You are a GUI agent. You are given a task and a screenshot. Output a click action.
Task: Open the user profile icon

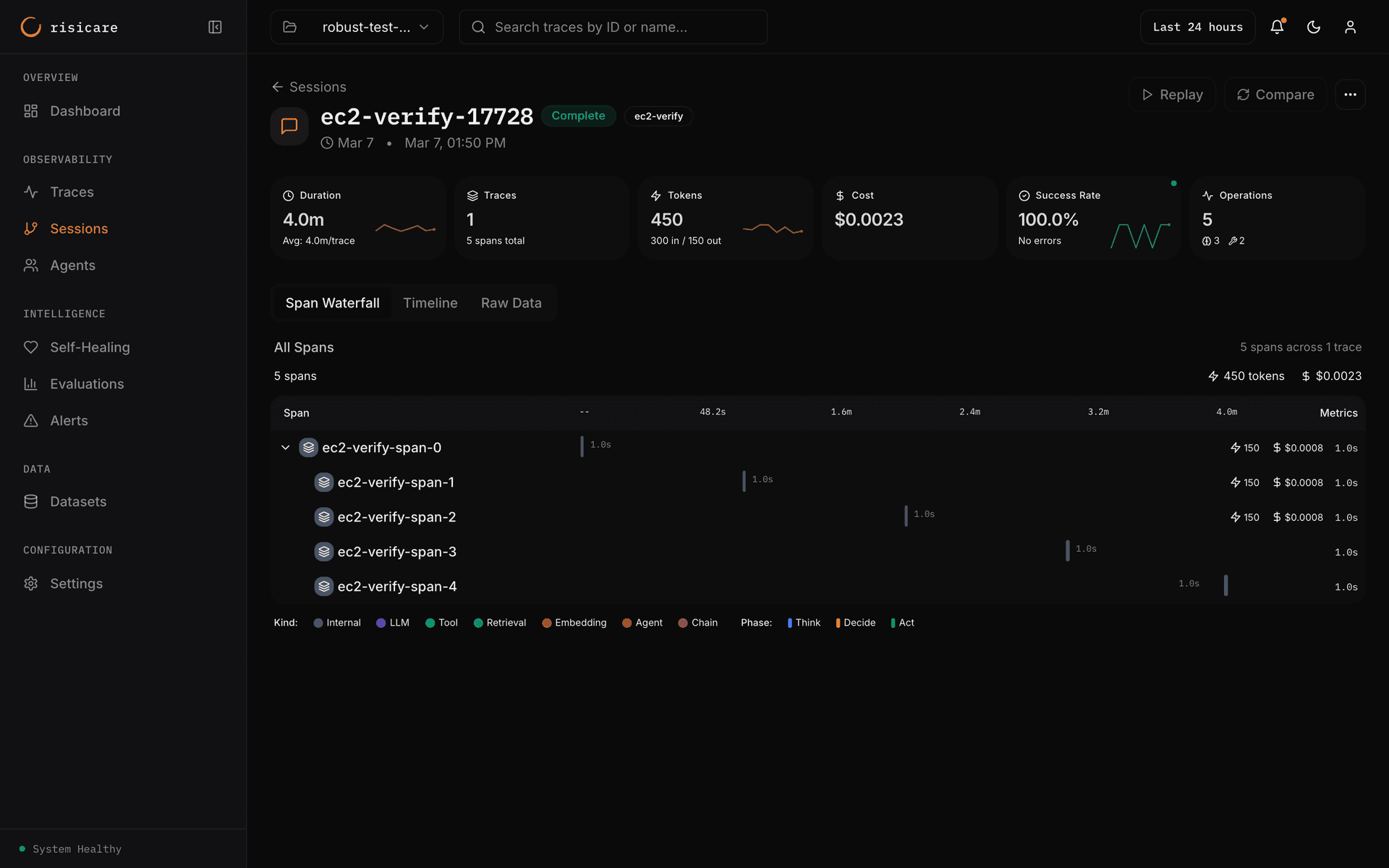(x=1351, y=27)
